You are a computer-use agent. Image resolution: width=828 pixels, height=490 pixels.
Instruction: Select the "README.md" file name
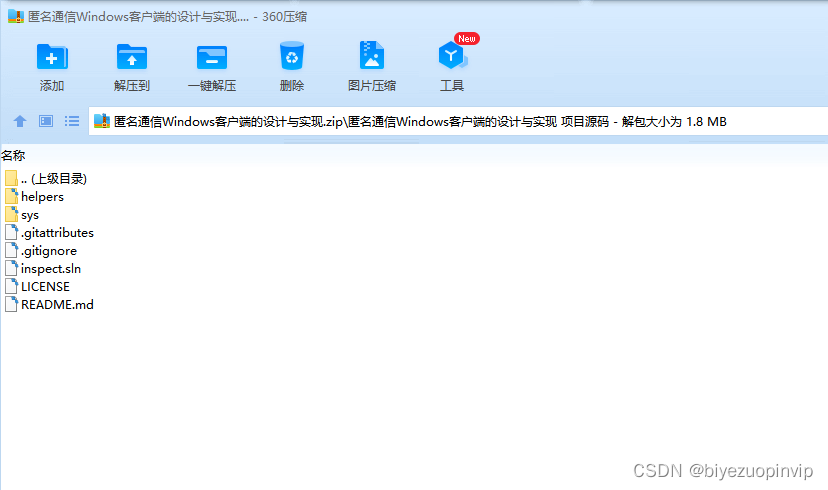[58, 305]
